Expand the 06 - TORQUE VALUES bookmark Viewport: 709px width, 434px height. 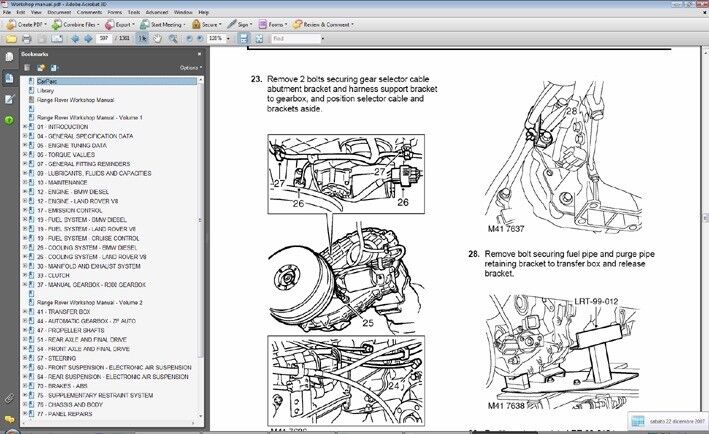click(x=25, y=155)
